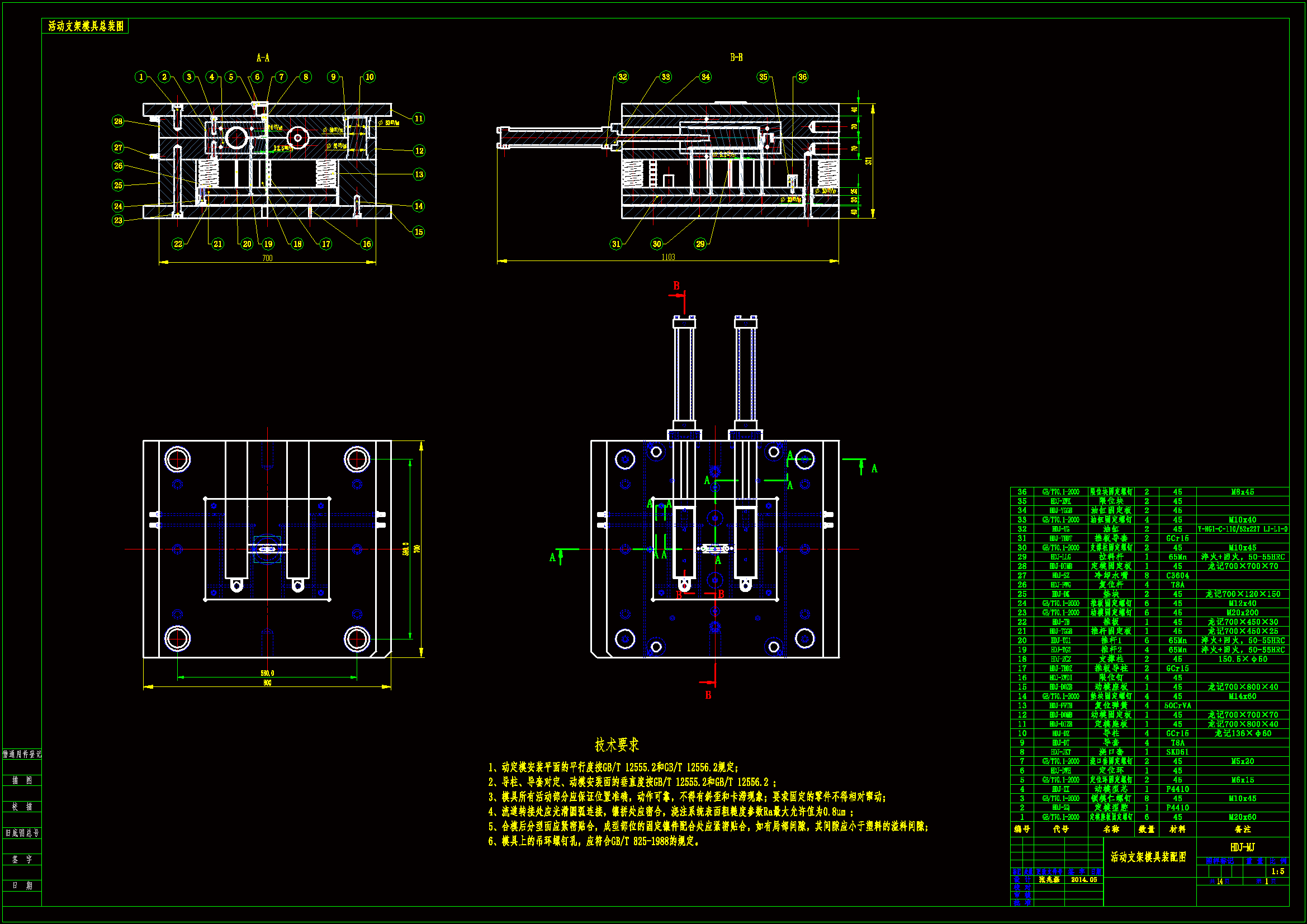This screenshot has width=1307, height=924.
Task: Select the 1103 length dimension under B-B
Action: point(667,257)
